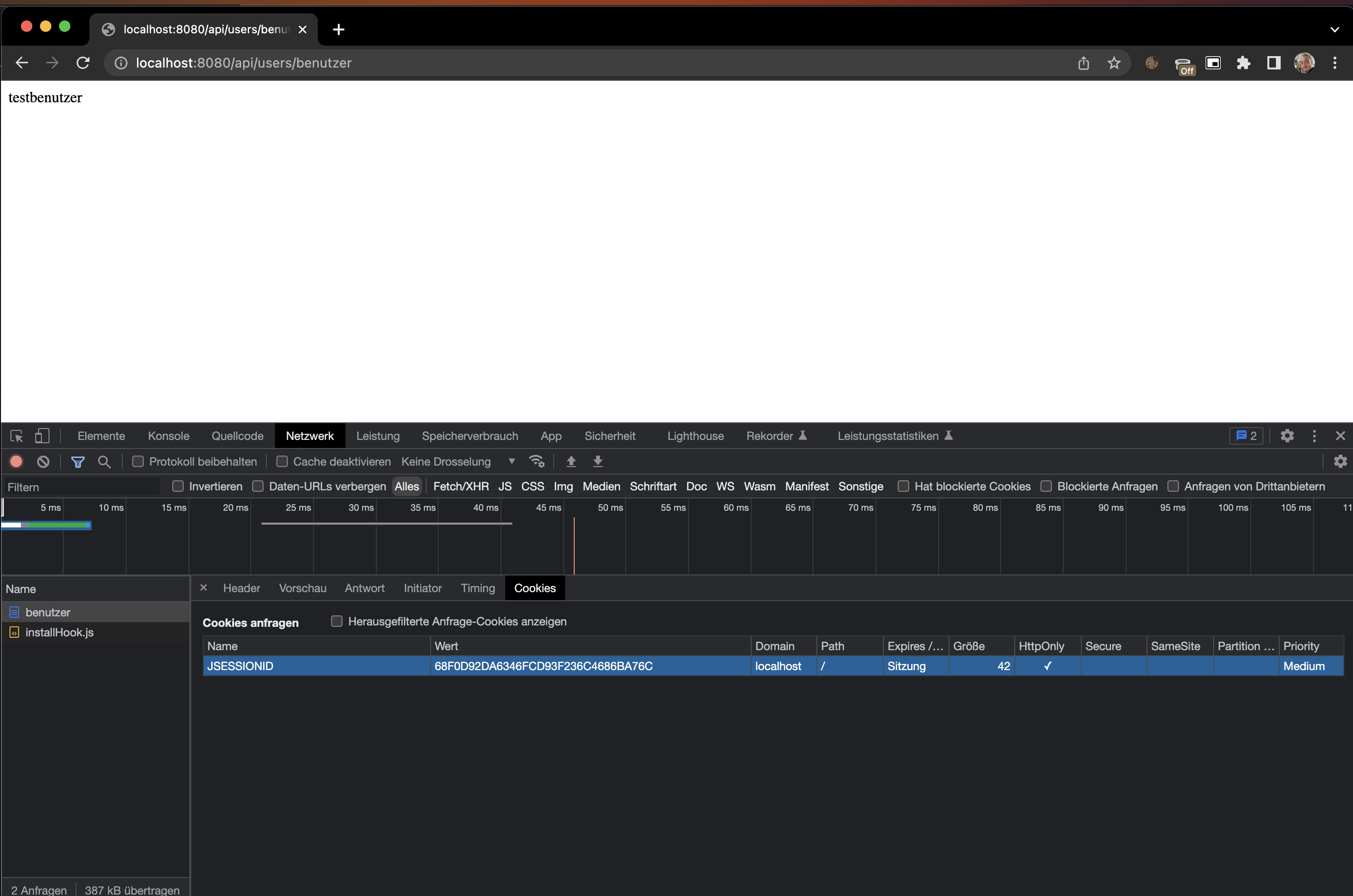This screenshot has height=896, width=1353.
Task: Sort cookies by Größe column header
Action: pos(981,646)
